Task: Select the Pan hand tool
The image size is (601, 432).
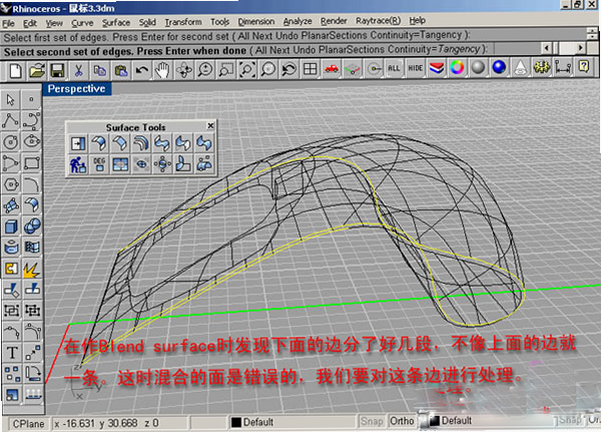Action: point(163,71)
